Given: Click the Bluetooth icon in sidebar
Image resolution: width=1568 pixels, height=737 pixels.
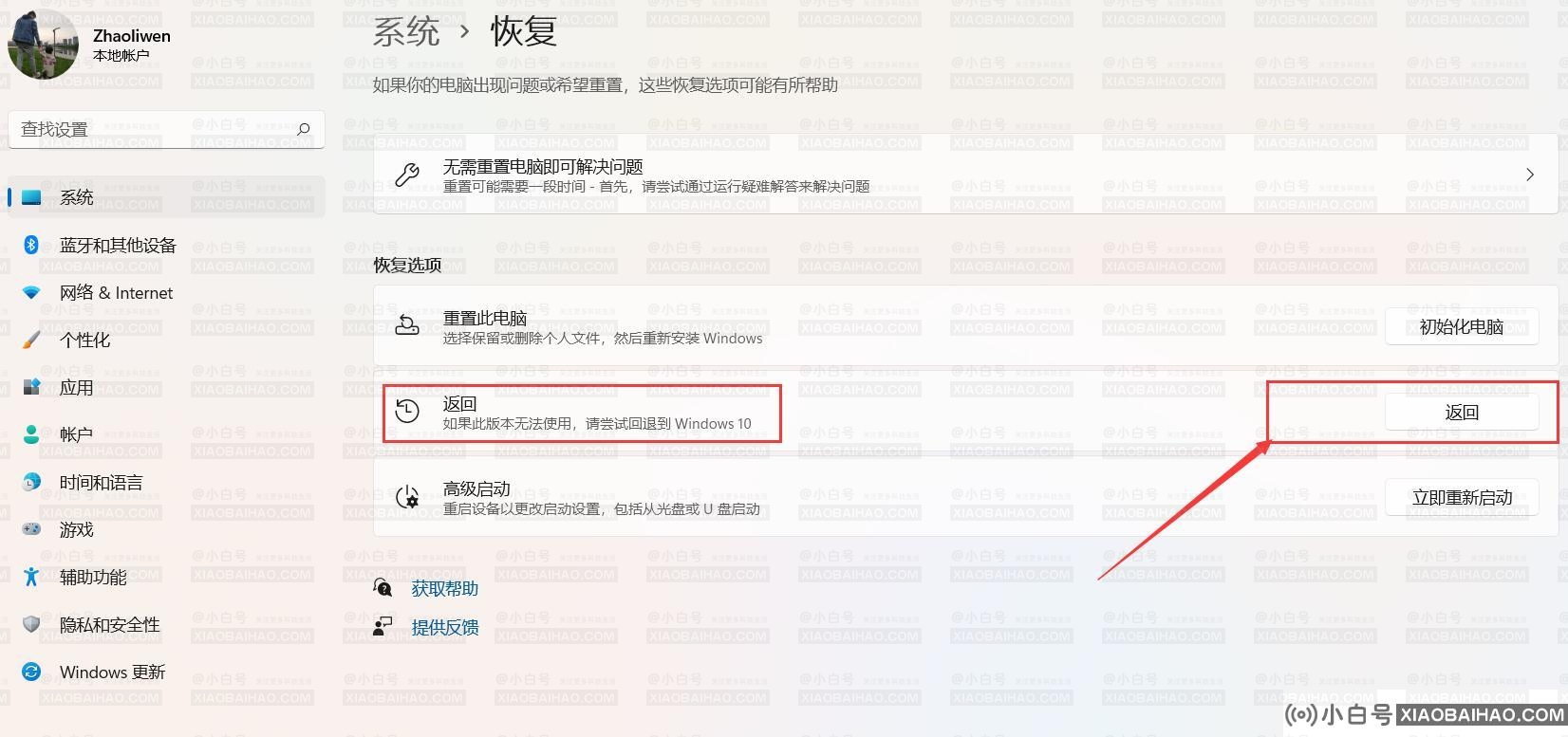Looking at the screenshot, I should [x=30, y=245].
